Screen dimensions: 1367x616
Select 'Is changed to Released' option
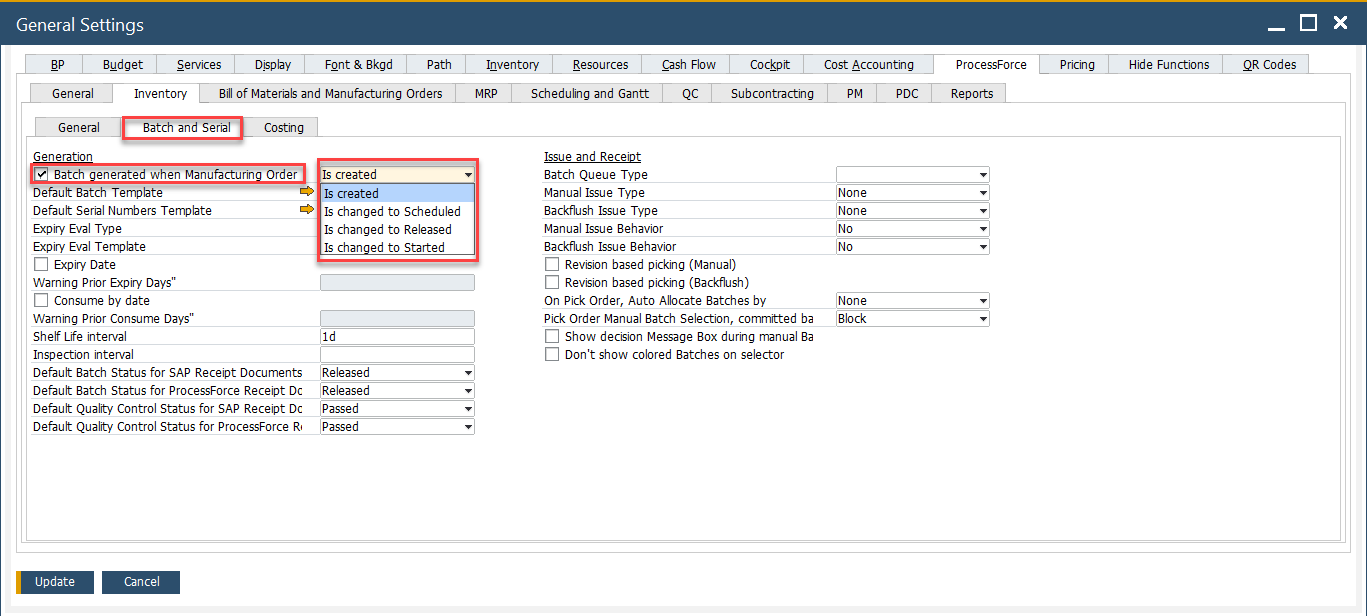point(388,230)
